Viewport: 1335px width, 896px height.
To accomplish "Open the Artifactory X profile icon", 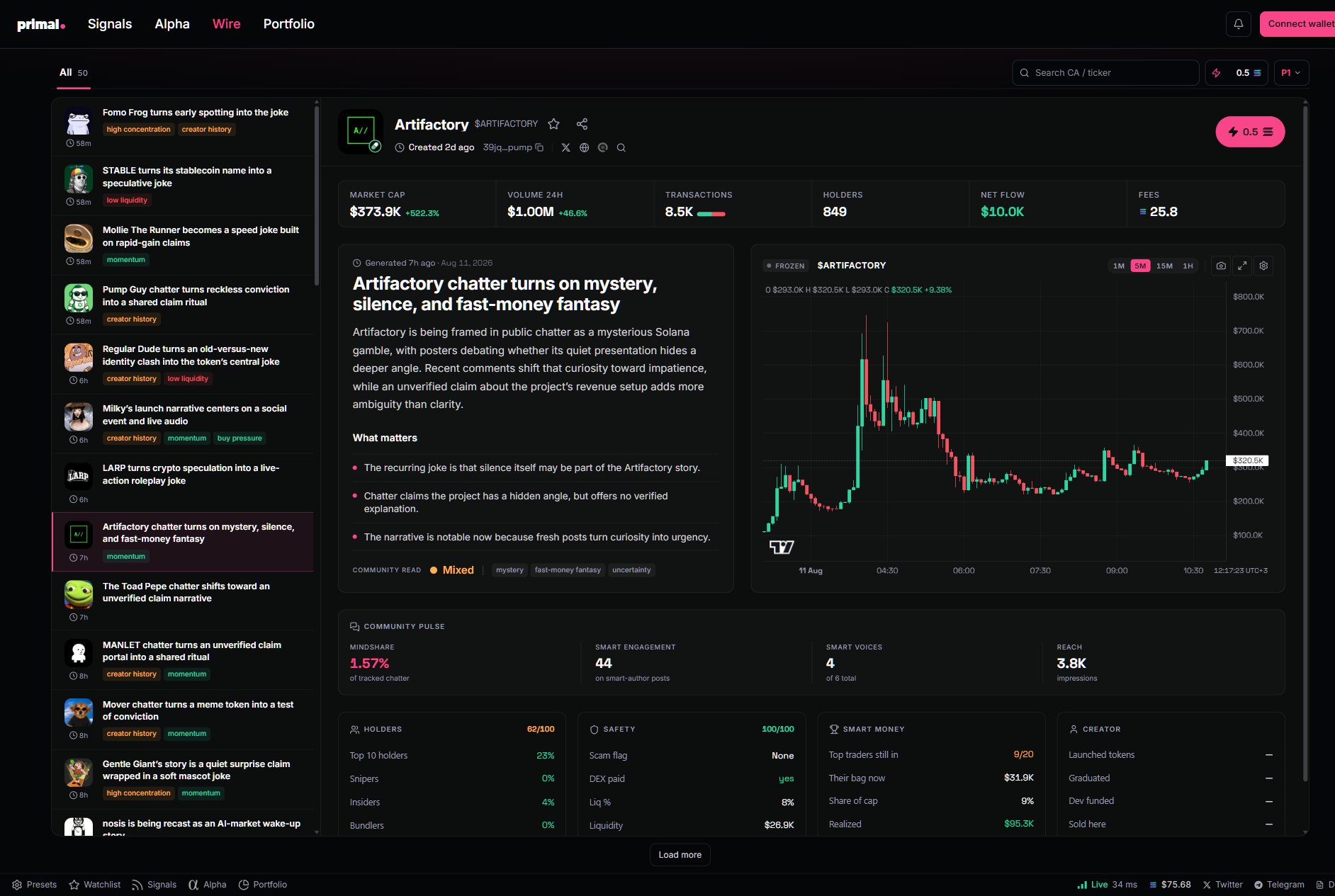I will point(565,147).
